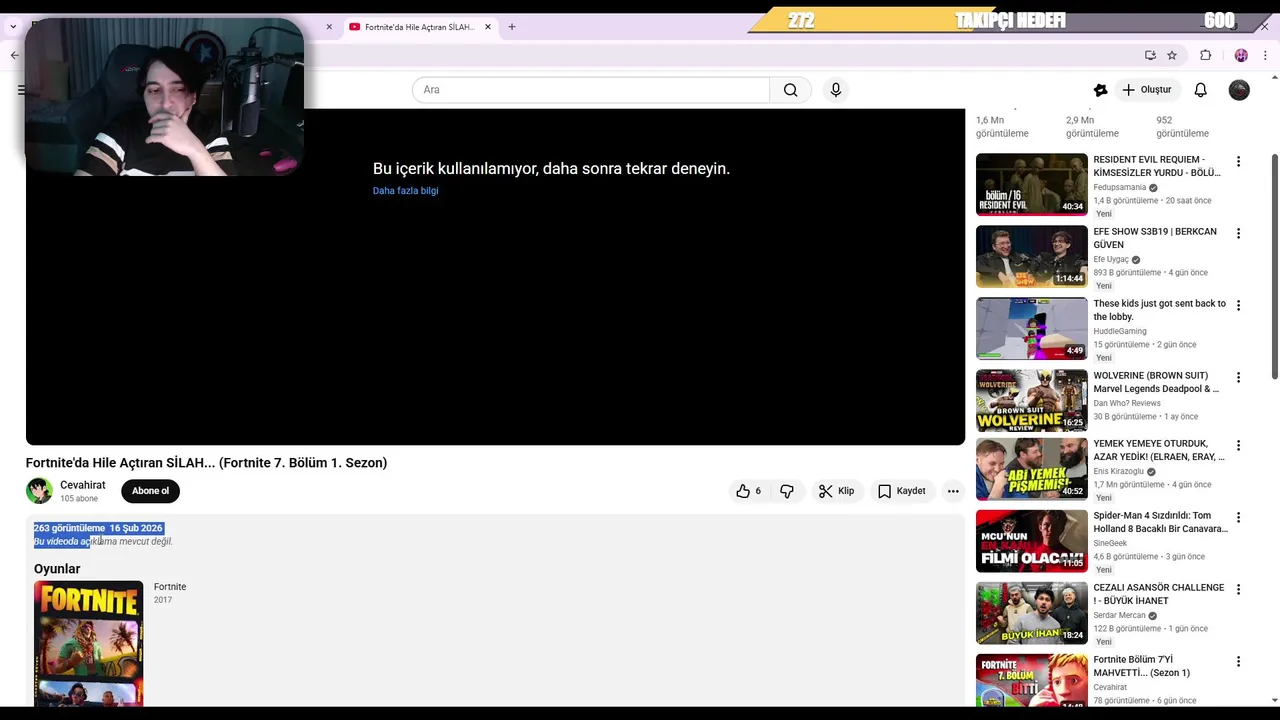Open tab search chevron at top left

pyautogui.click(x=13, y=27)
